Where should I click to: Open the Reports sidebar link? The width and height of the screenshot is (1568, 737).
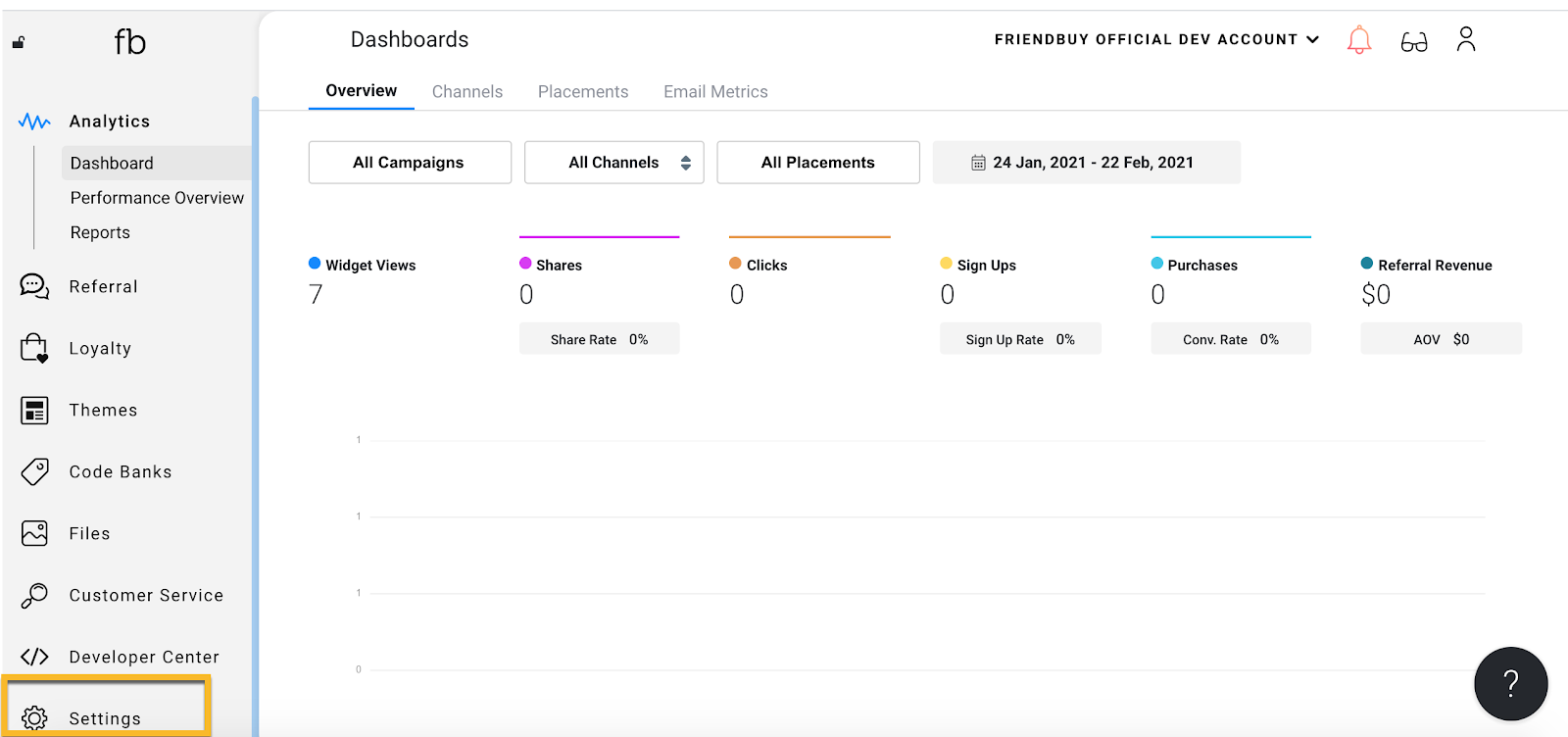(x=100, y=232)
